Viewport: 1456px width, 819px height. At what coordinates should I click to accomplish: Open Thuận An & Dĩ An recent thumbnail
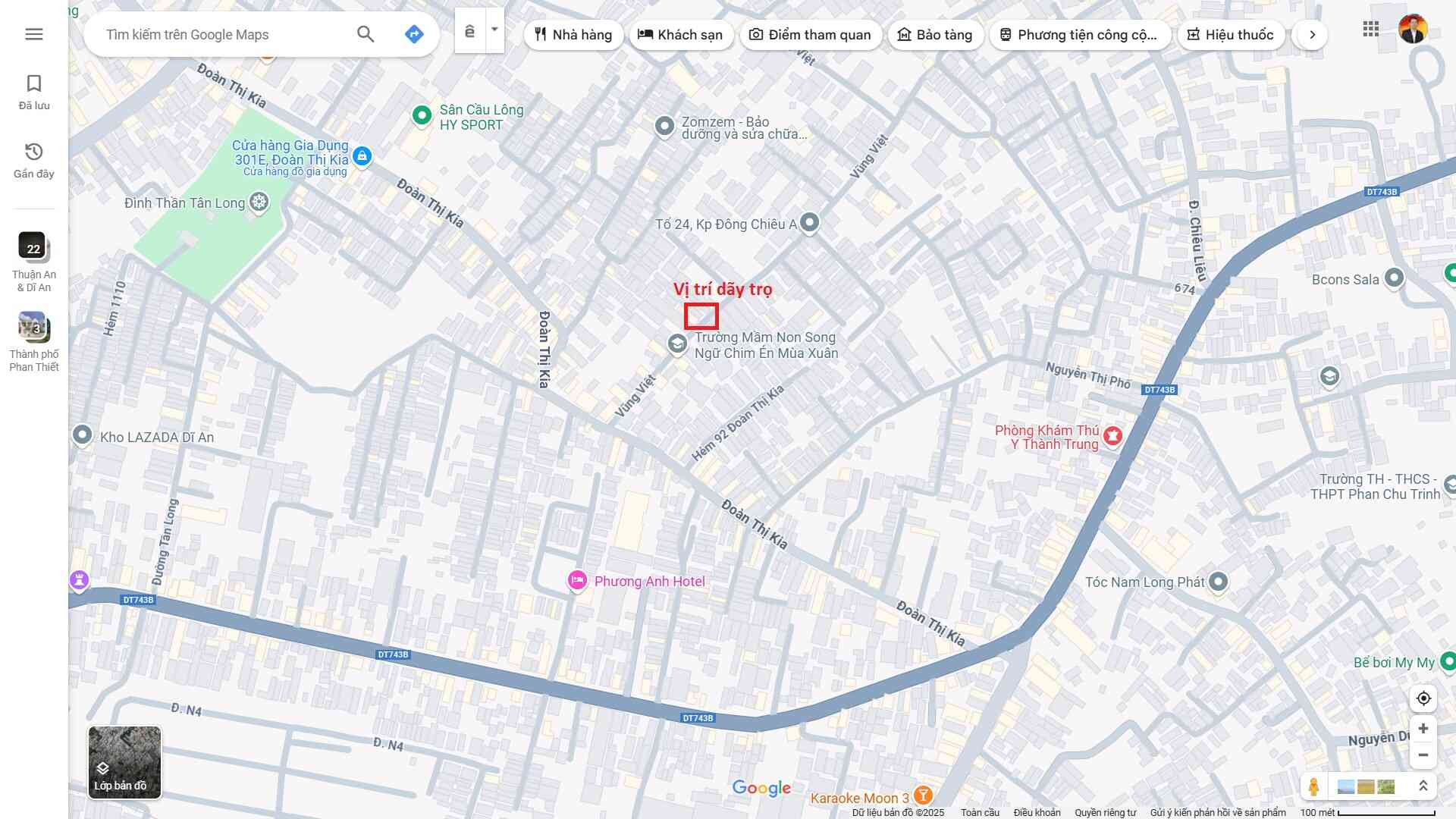(33, 247)
